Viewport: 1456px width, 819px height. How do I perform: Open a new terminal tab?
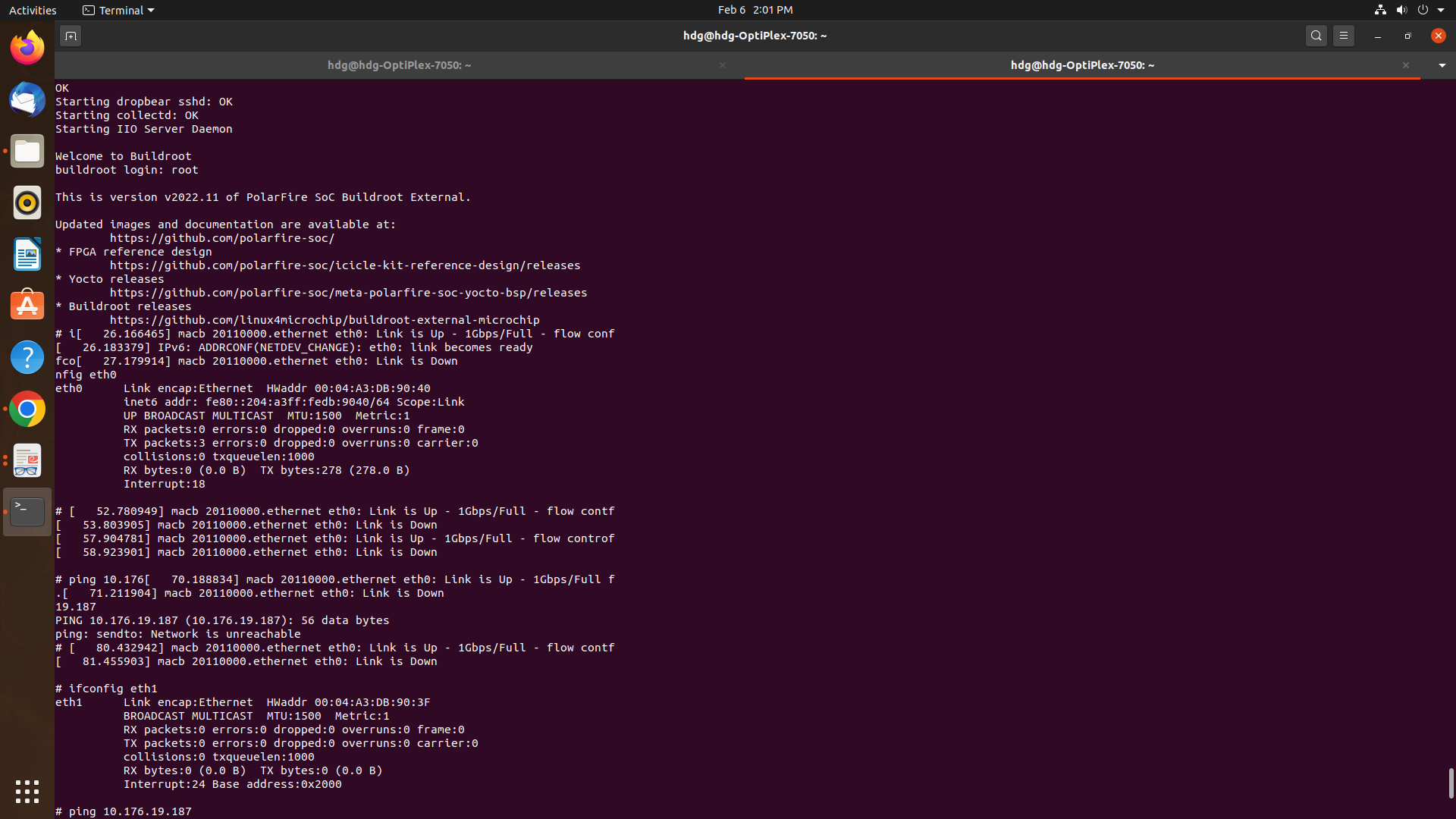pyautogui.click(x=71, y=35)
